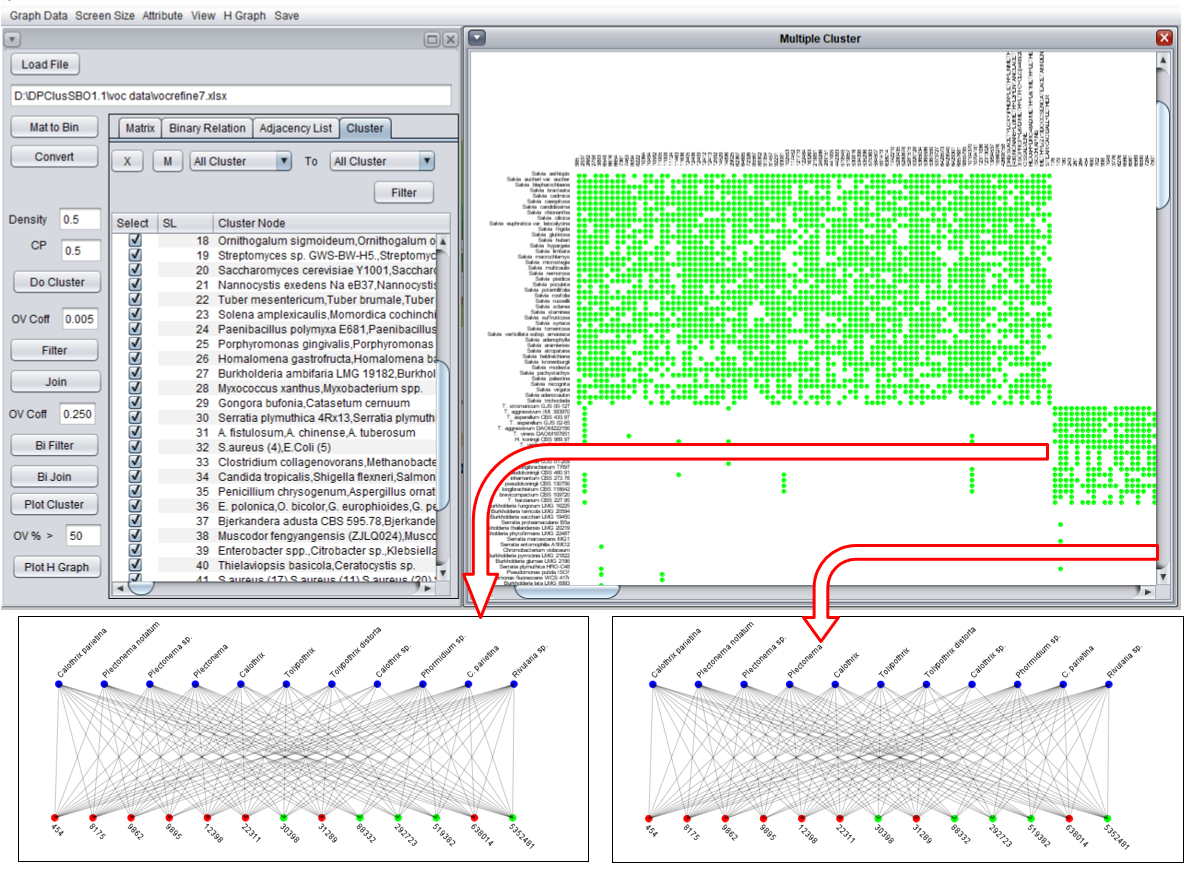Open the Attribute menu
Image resolution: width=1187 pixels, height=871 pixels.
click(162, 15)
